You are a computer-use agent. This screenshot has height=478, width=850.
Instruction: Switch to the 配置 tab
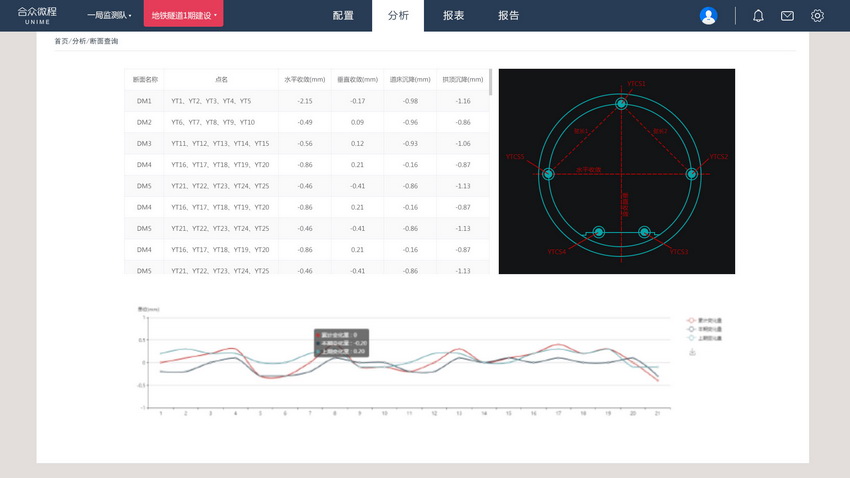pos(343,16)
